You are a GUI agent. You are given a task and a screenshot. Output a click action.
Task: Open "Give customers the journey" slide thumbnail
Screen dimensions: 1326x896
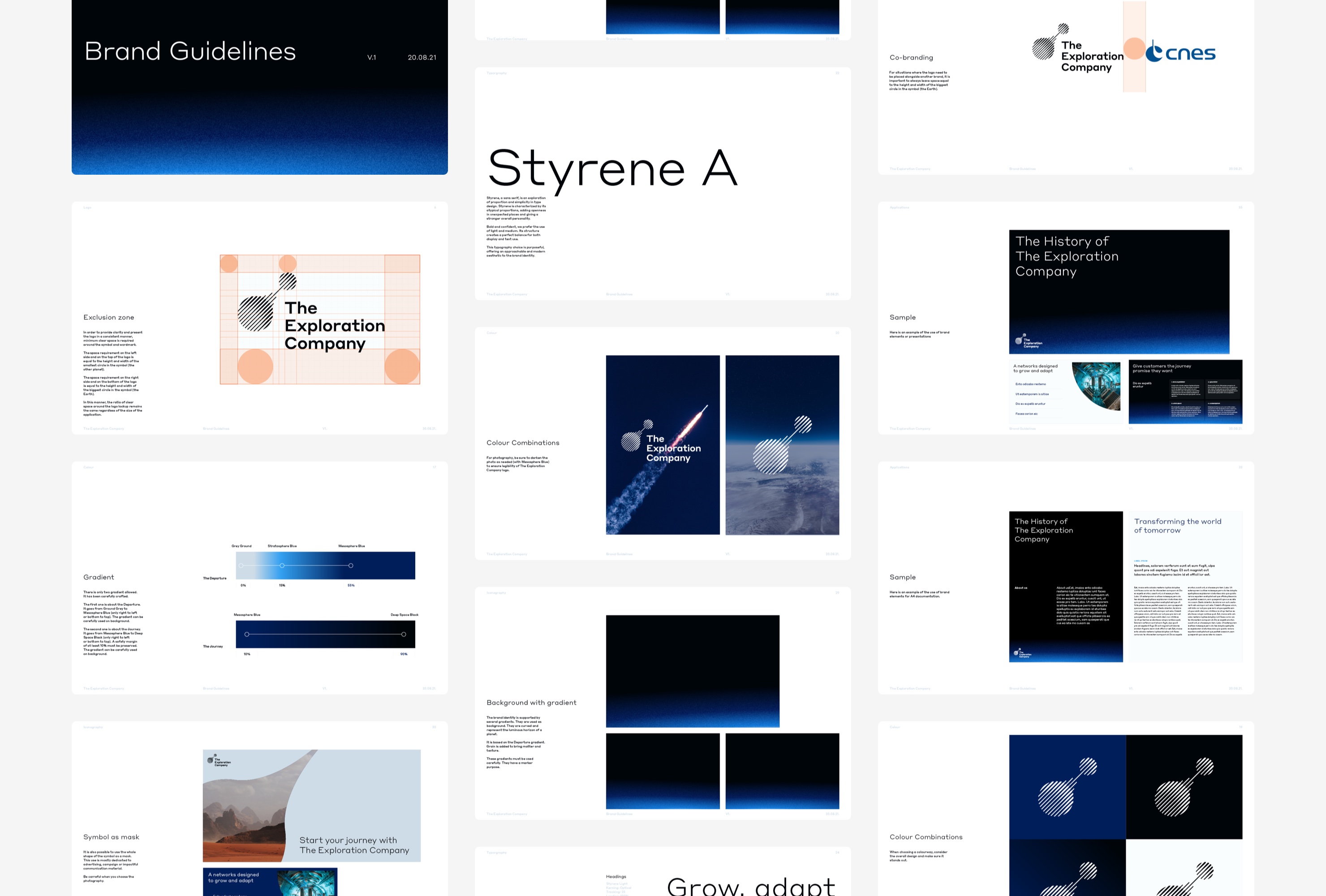[x=1185, y=392]
